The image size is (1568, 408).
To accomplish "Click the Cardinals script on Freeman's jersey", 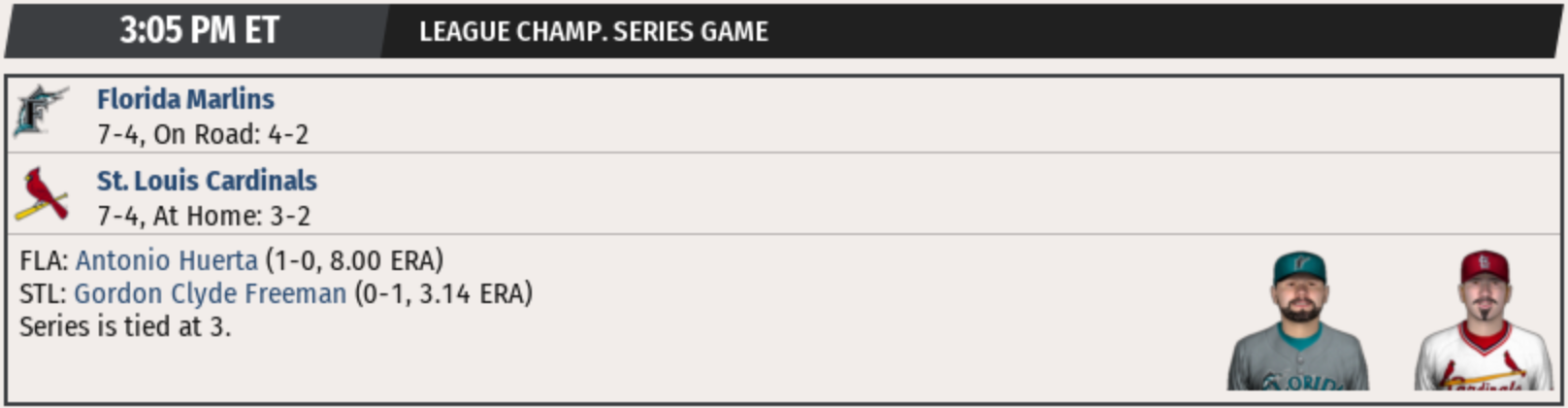I will (x=1485, y=379).
